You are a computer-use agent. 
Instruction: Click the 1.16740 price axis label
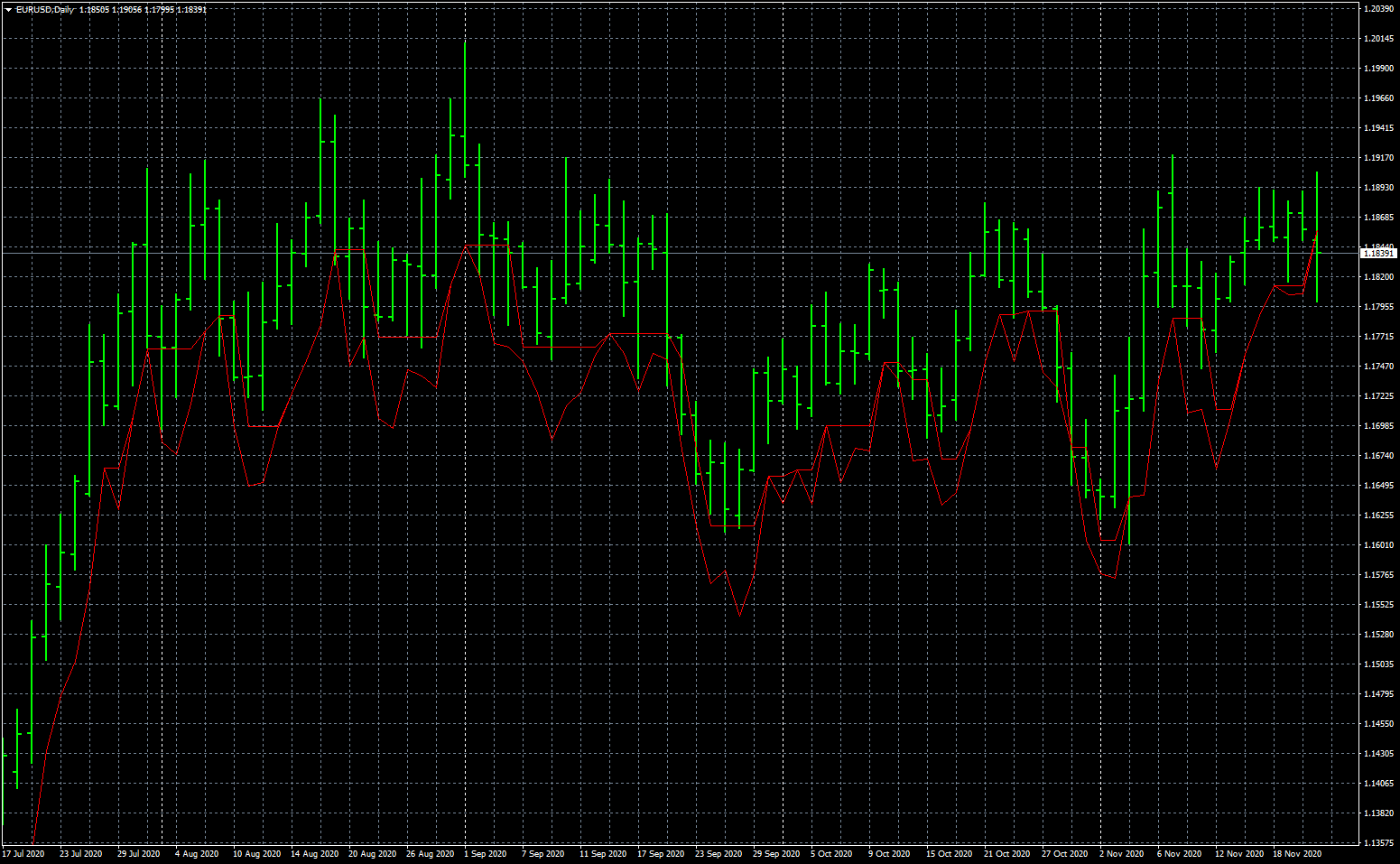1377,456
